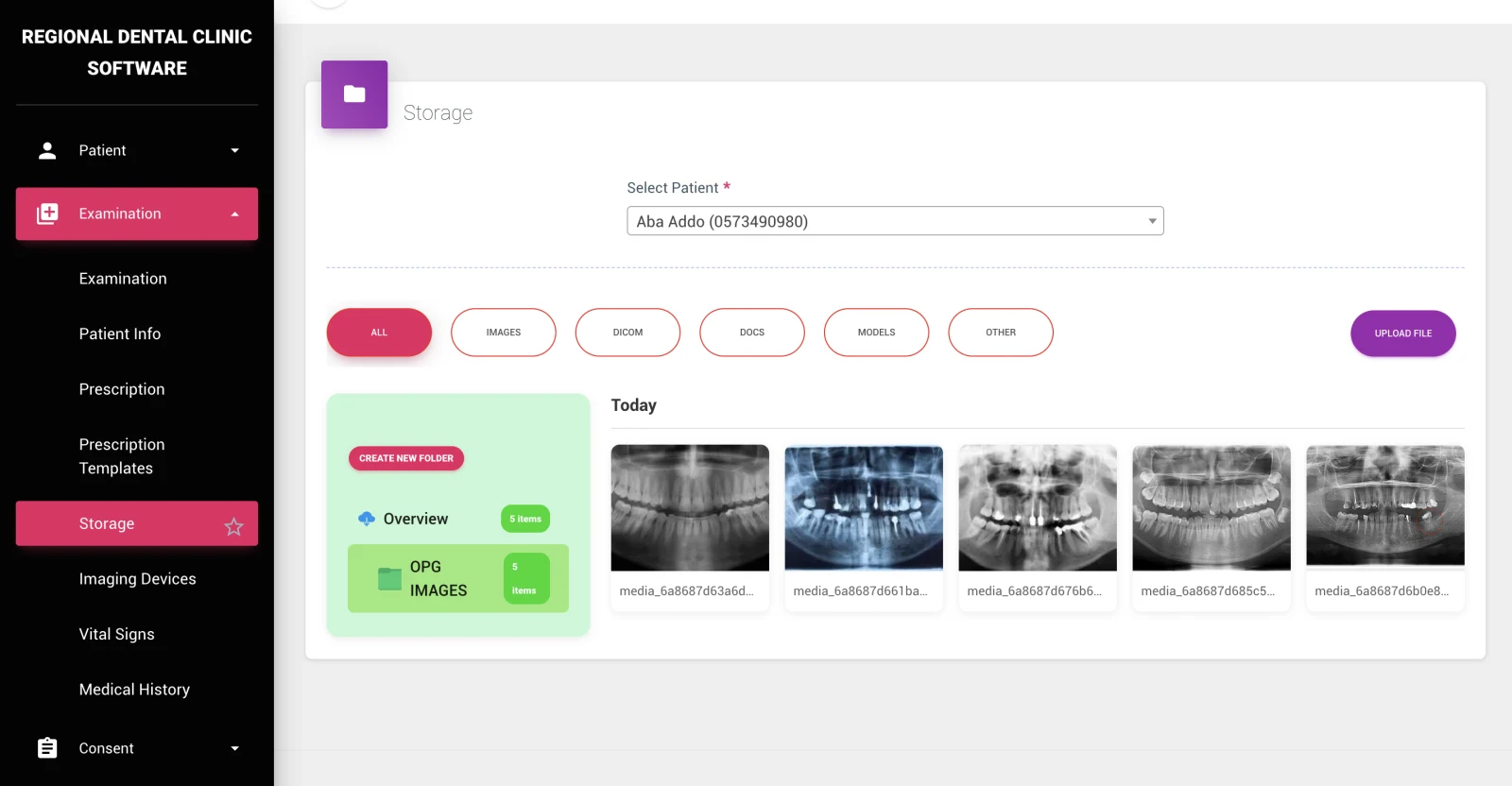Screen dimensions: 1512x786
Task: Click the file name media_6a8687d6b0e8...
Action: click(1383, 591)
